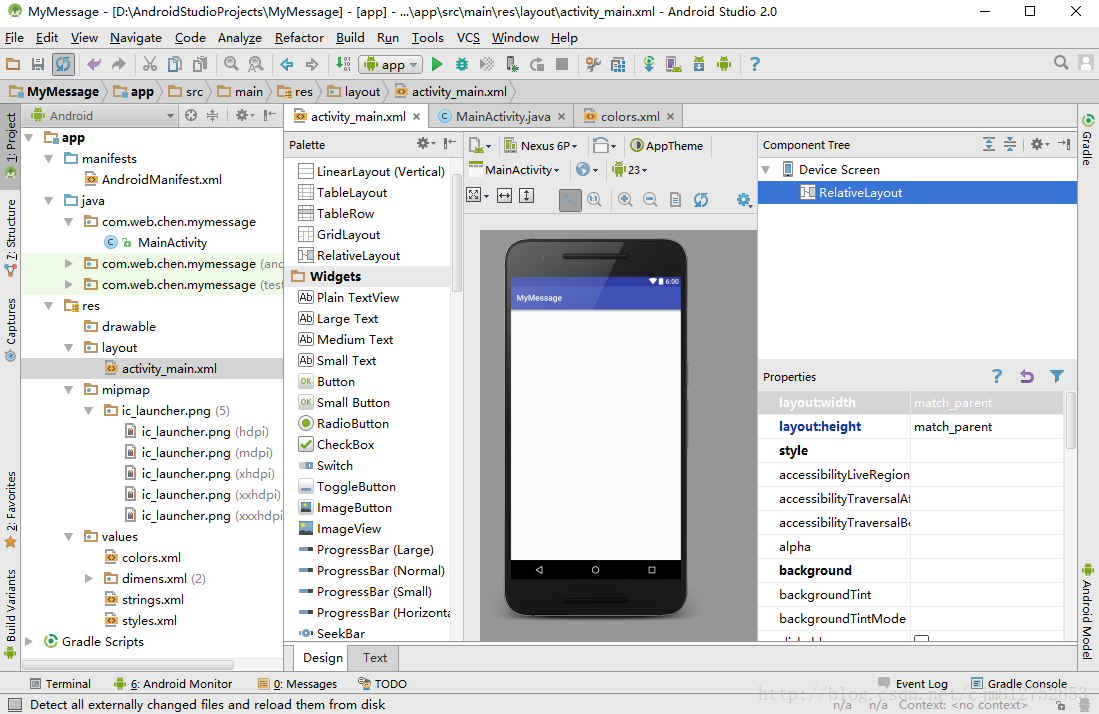Click the Stop square icon in toolbar
The width and height of the screenshot is (1099, 714).
tap(561, 64)
